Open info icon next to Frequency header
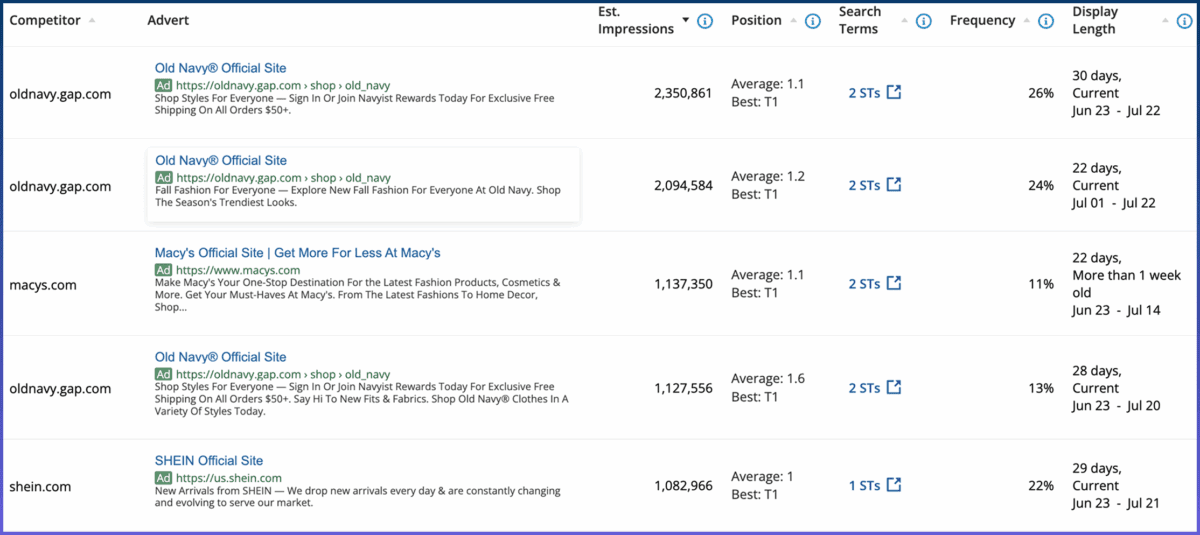 coord(1045,21)
